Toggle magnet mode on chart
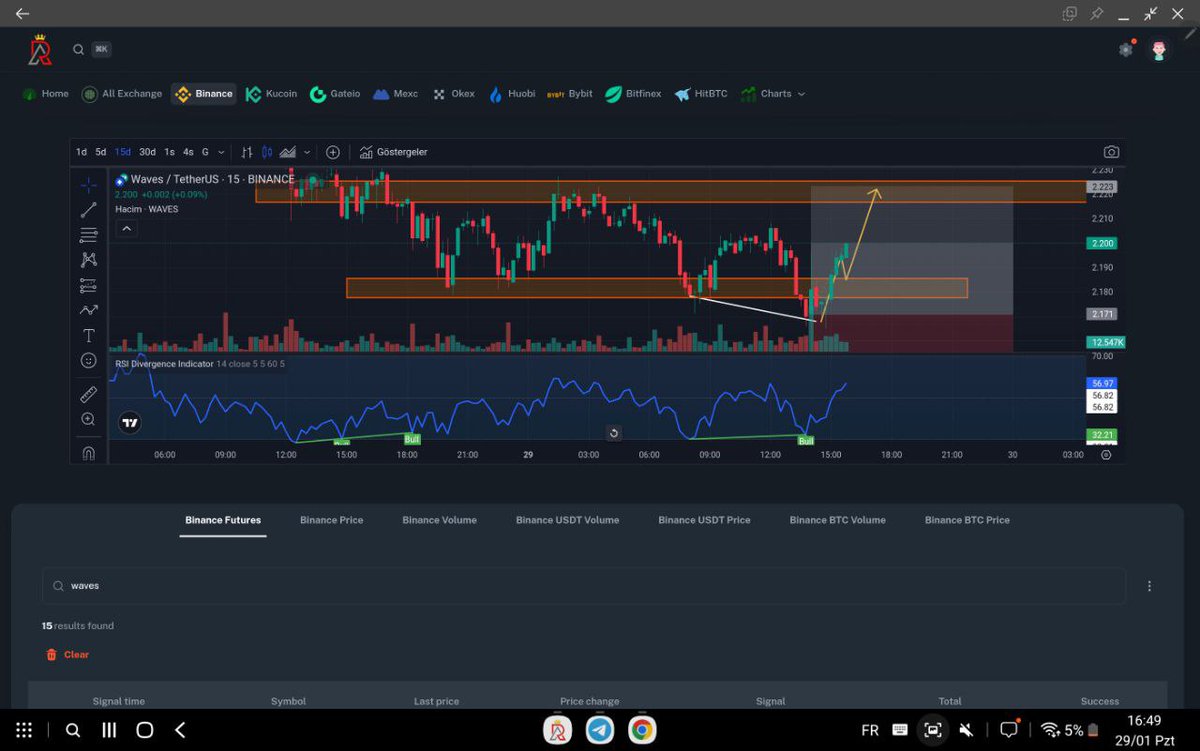Viewport: 1200px width, 751px height. 89,453
